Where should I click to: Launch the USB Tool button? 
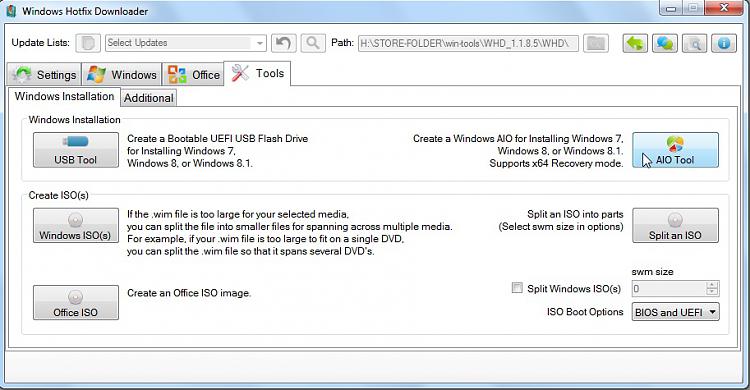76,150
